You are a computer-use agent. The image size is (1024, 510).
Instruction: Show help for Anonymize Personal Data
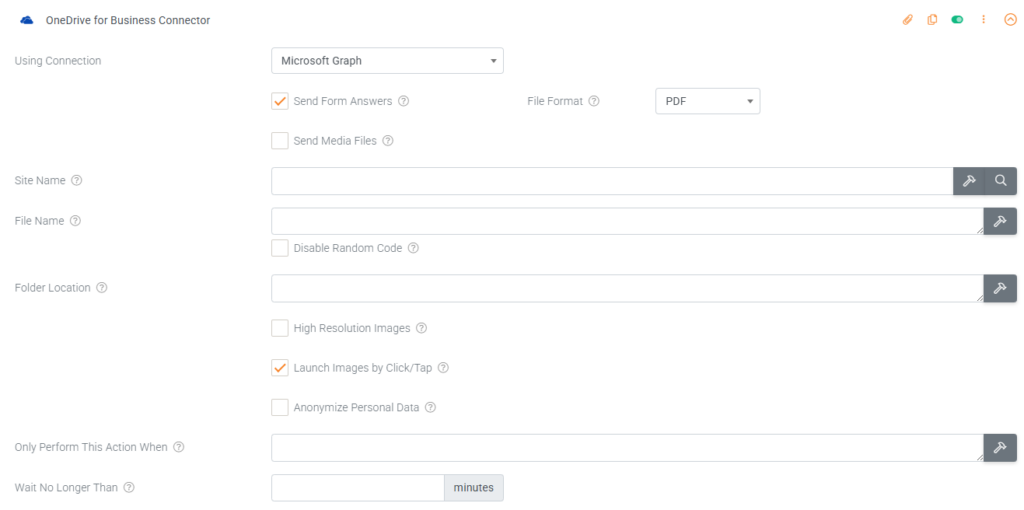tap(430, 407)
